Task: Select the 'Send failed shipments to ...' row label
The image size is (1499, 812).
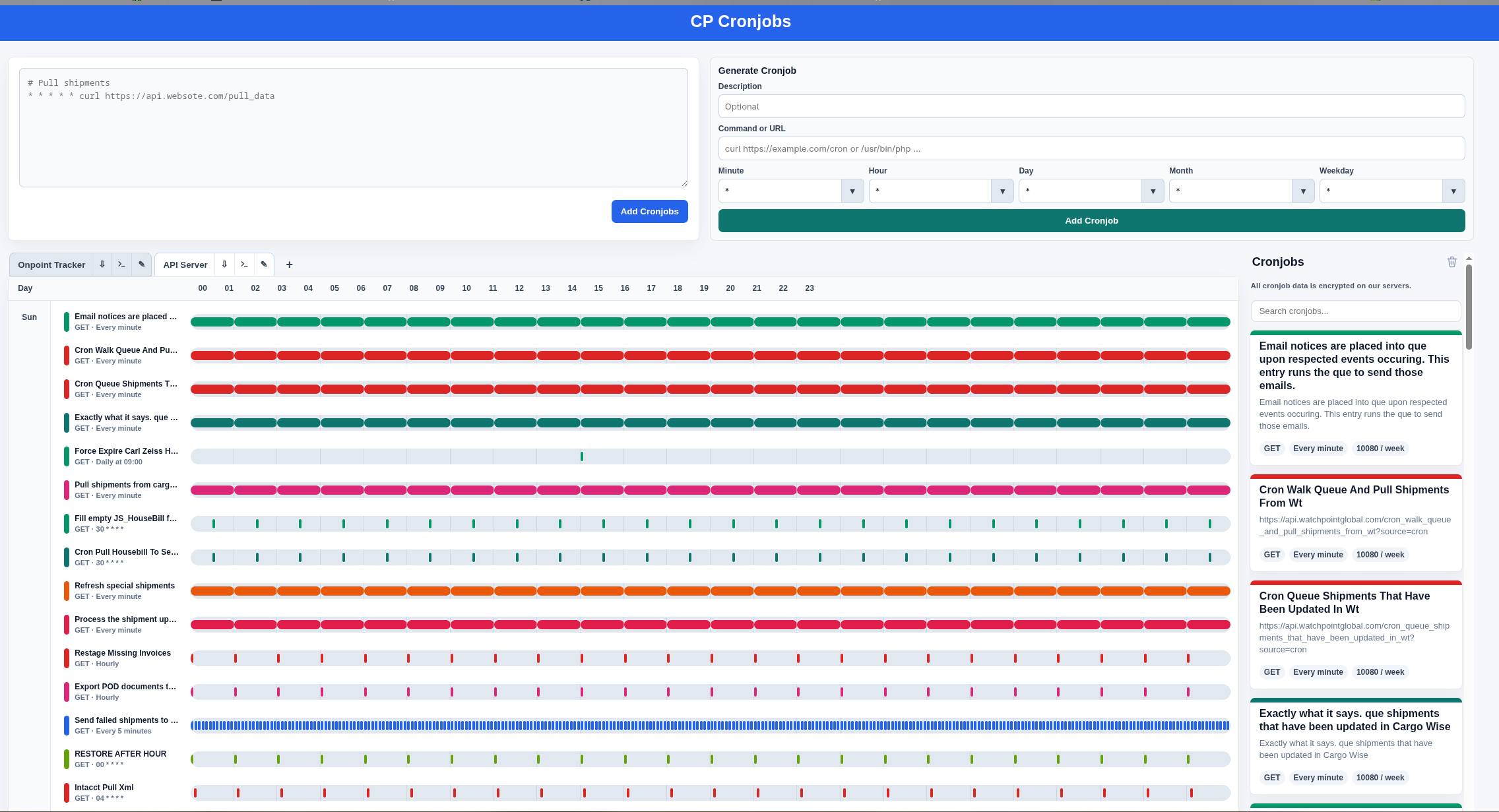Action: tap(126, 720)
